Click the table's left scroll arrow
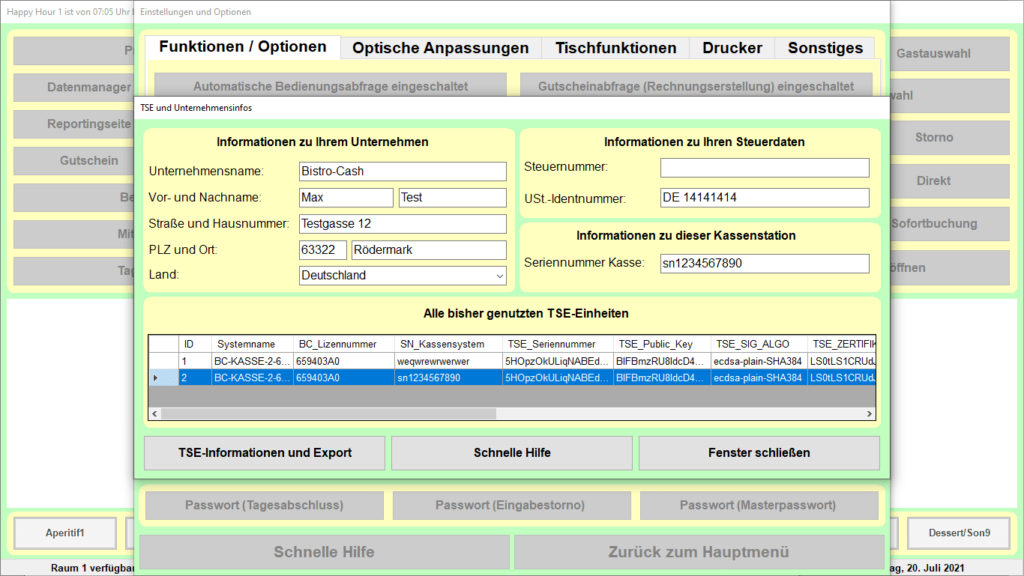Viewport: 1024px width, 576px height. [155, 413]
